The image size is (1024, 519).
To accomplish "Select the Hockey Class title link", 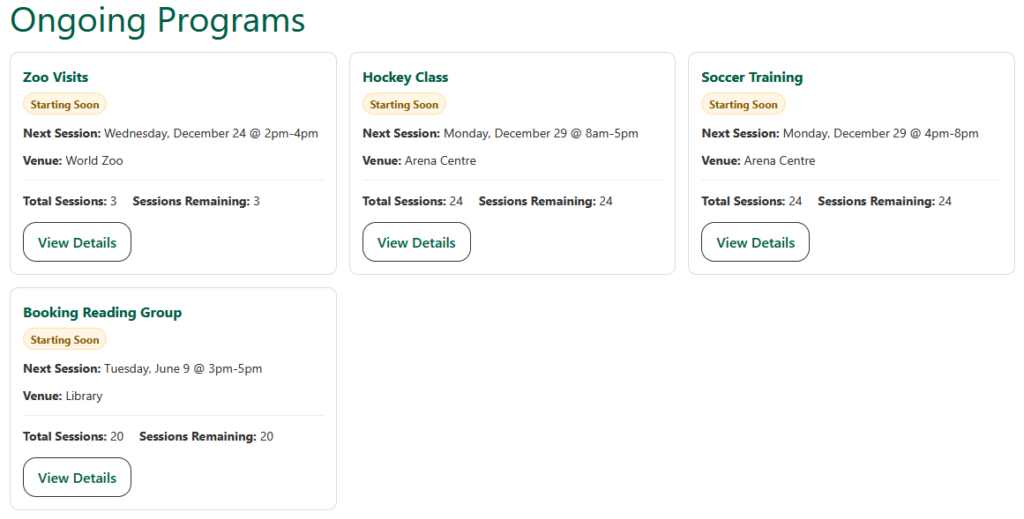I will (x=405, y=77).
